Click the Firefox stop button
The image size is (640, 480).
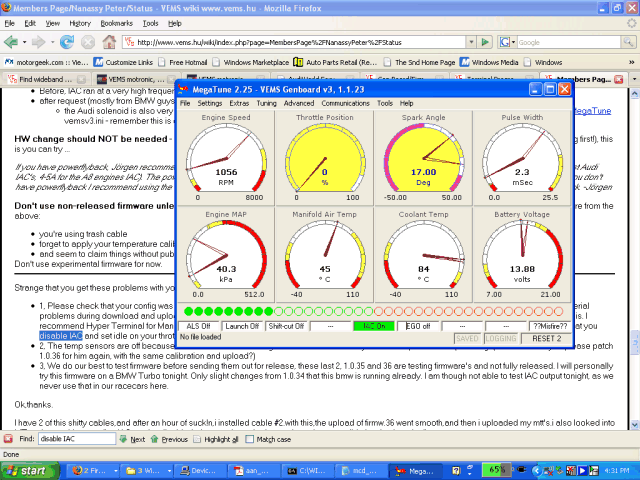87,42
